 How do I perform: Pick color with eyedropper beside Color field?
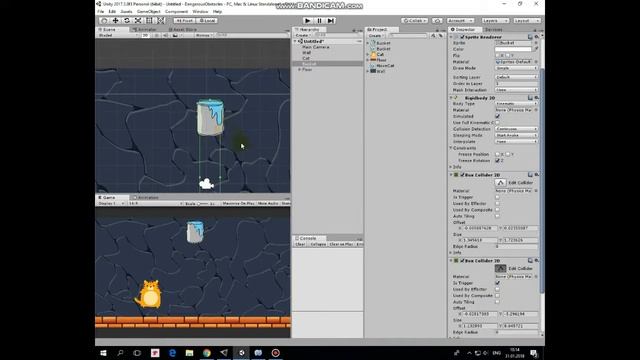pyautogui.click(x=536, y=49)
